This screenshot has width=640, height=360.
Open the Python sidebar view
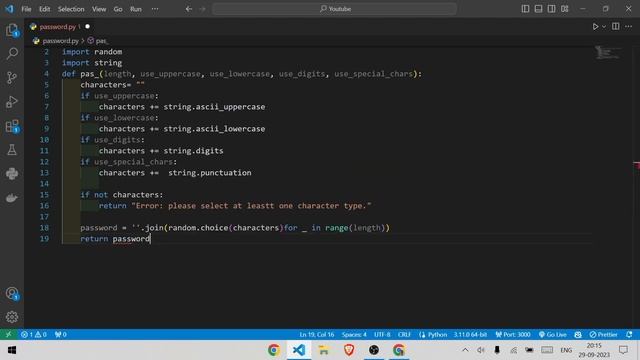click(12, 174)
